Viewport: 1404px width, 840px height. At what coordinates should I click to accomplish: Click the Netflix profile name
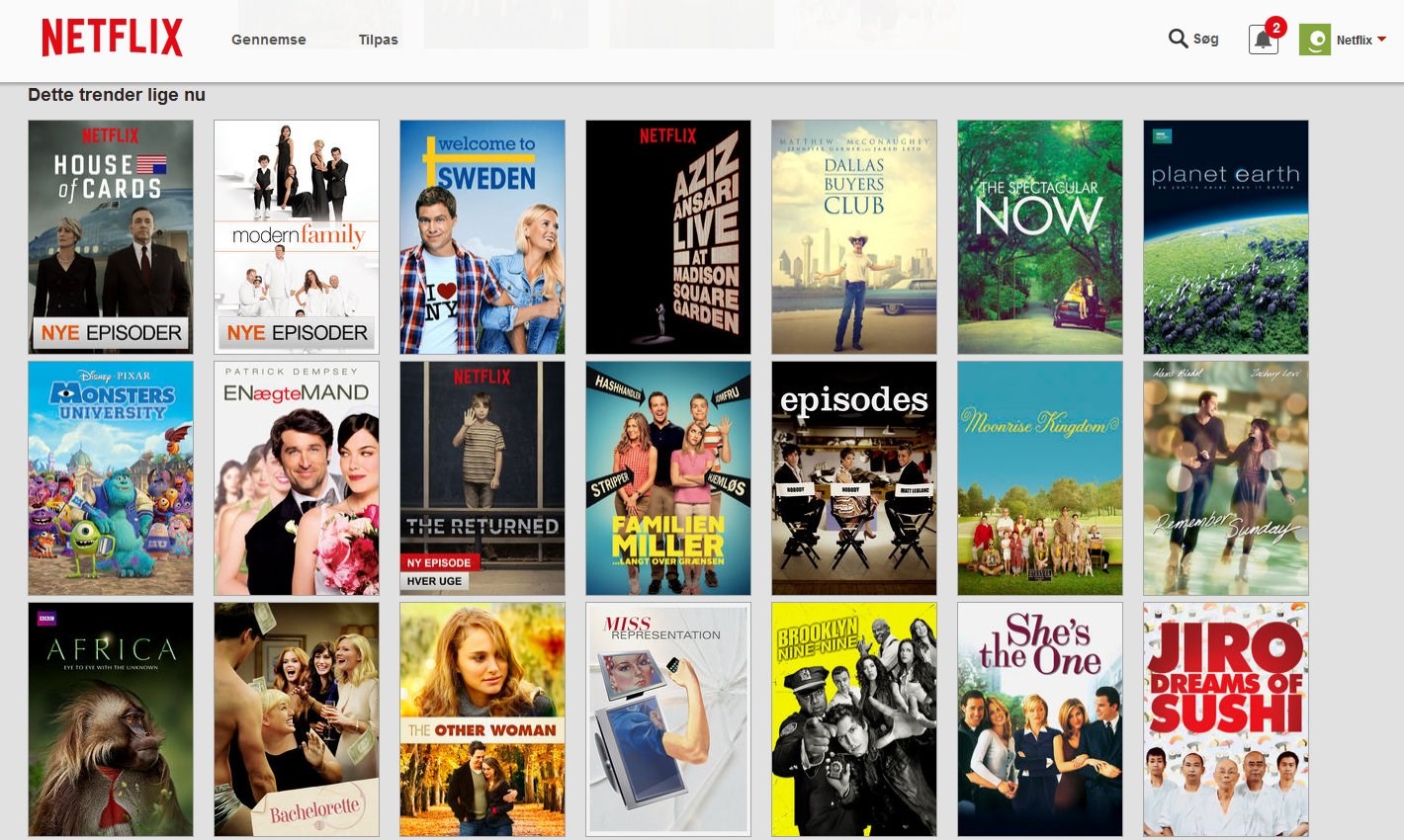point(1354,41)
